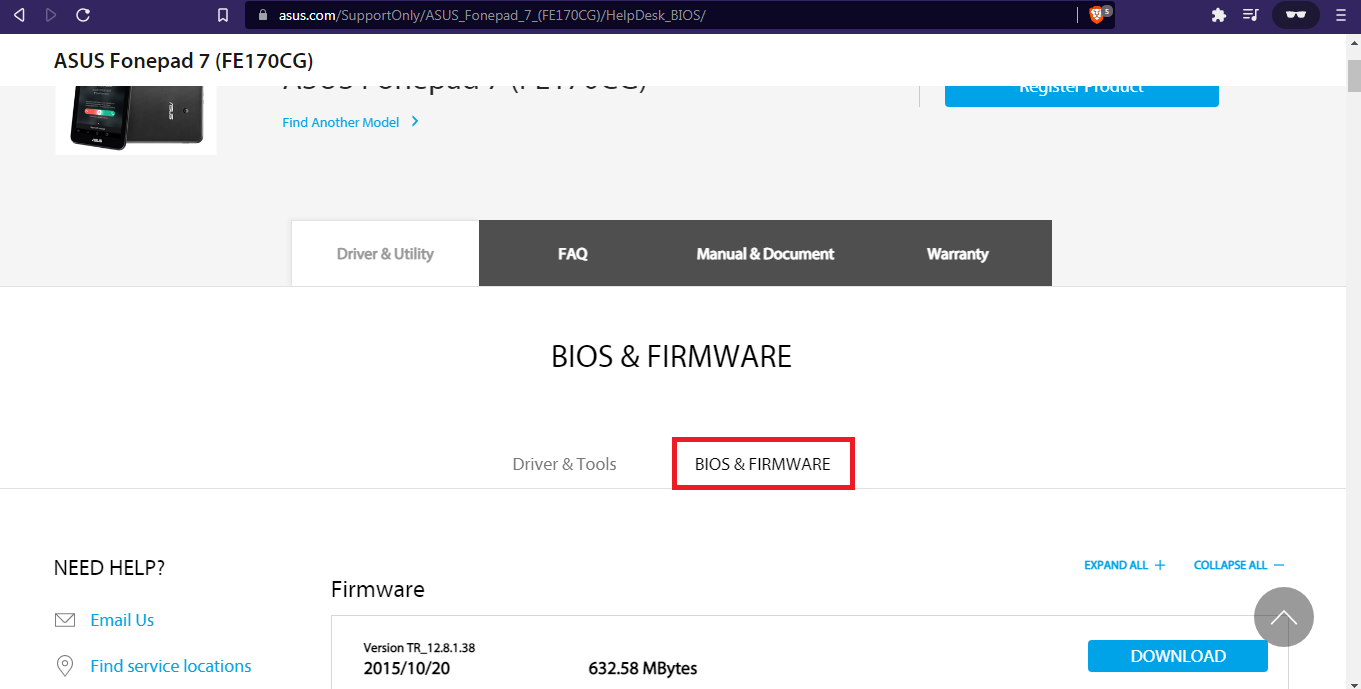1361x689 pixels.
Task: Click the Email Us link
Action: (122, 620)
